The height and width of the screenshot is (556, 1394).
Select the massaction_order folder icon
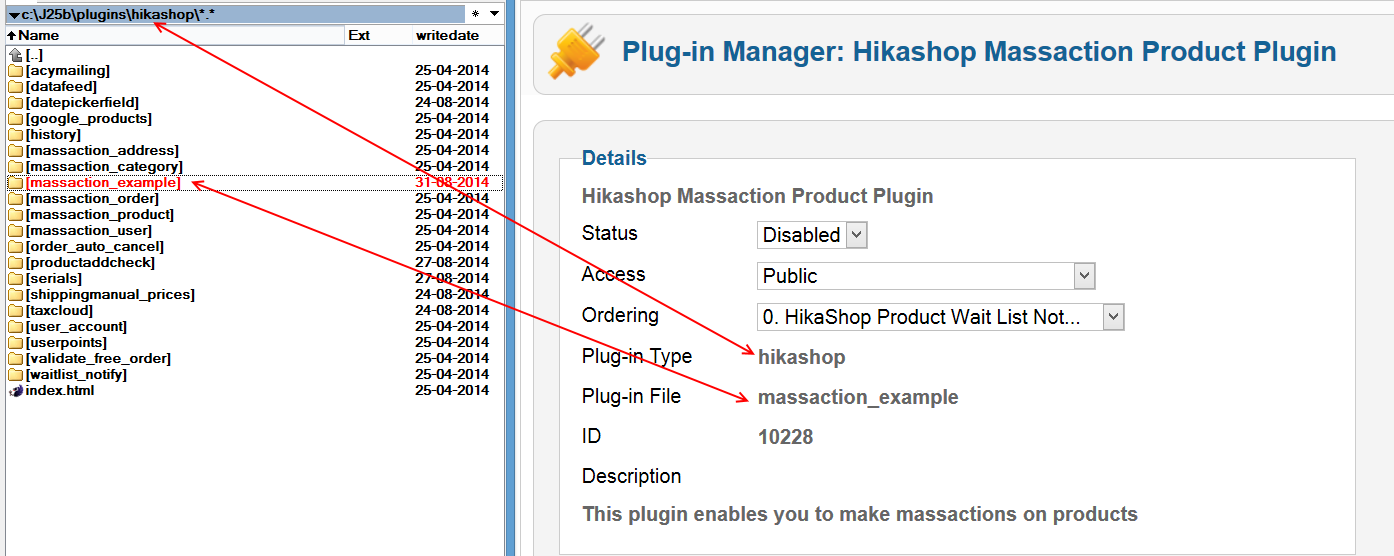pos(15,199)
